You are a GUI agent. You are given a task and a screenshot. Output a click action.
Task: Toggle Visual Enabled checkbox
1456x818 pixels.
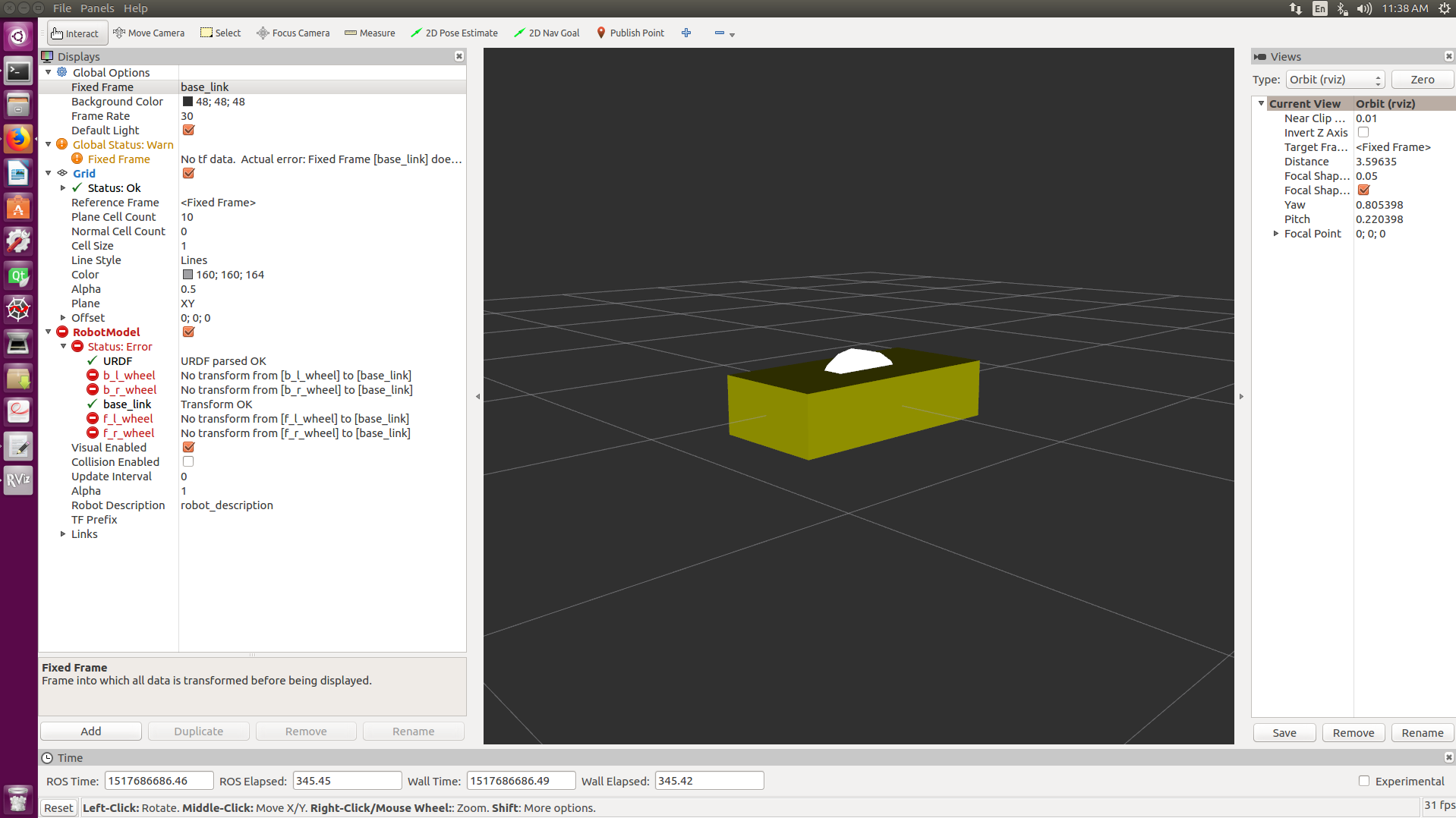188,447
